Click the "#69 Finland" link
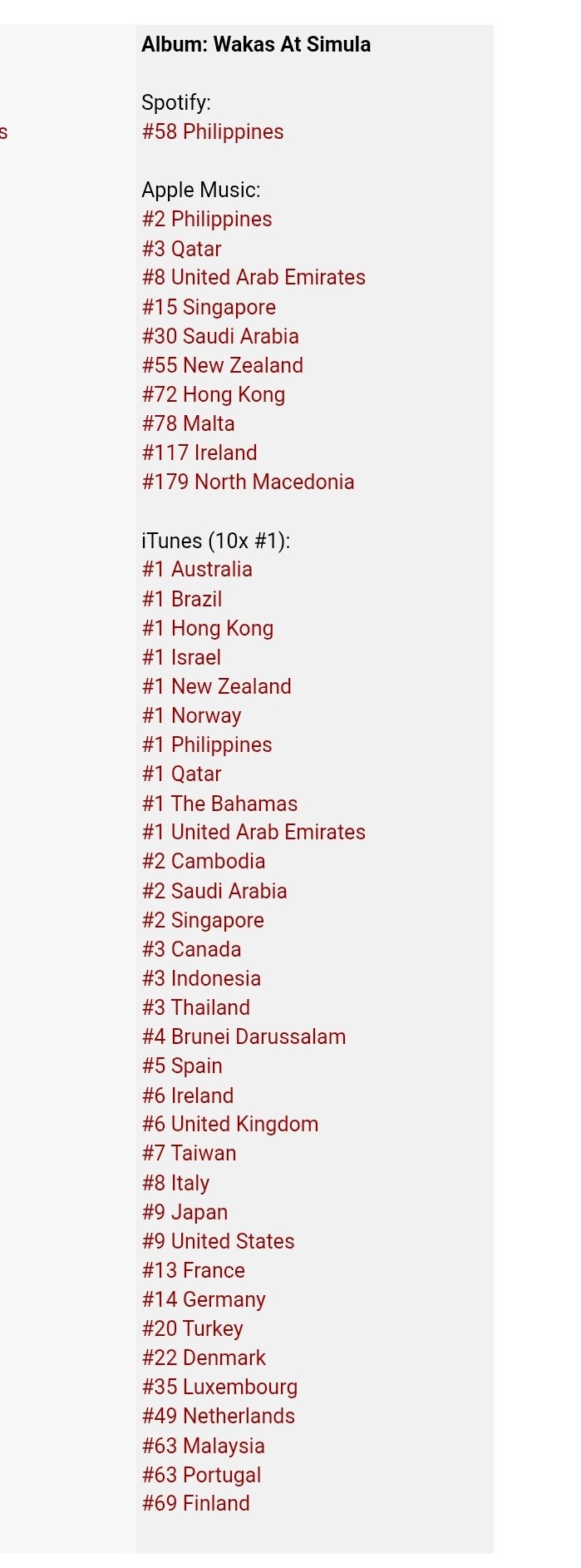Viewport: 581px width, 1568px height. tap(195, 1503)
